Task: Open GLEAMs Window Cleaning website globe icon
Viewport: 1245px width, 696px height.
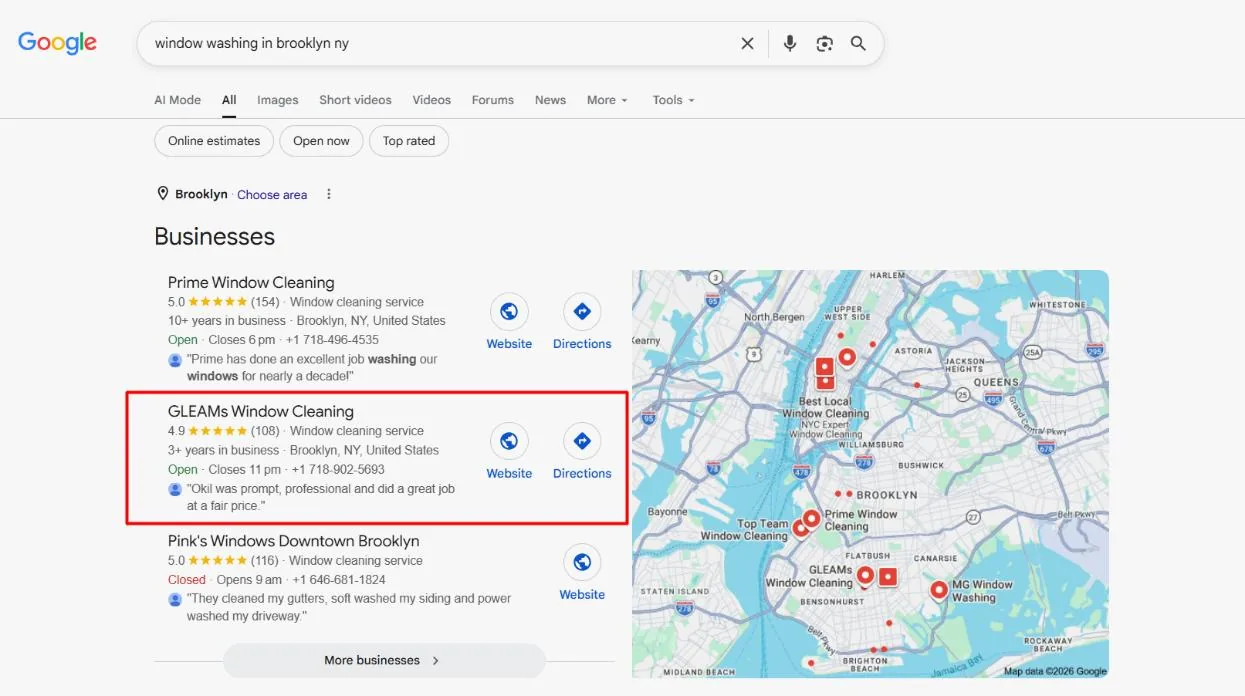Action: 509,441
